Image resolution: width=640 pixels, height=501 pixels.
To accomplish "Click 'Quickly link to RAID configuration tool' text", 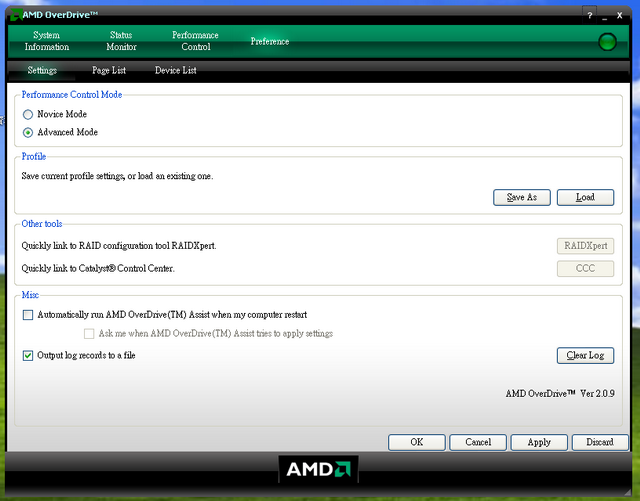I will 119,246.
